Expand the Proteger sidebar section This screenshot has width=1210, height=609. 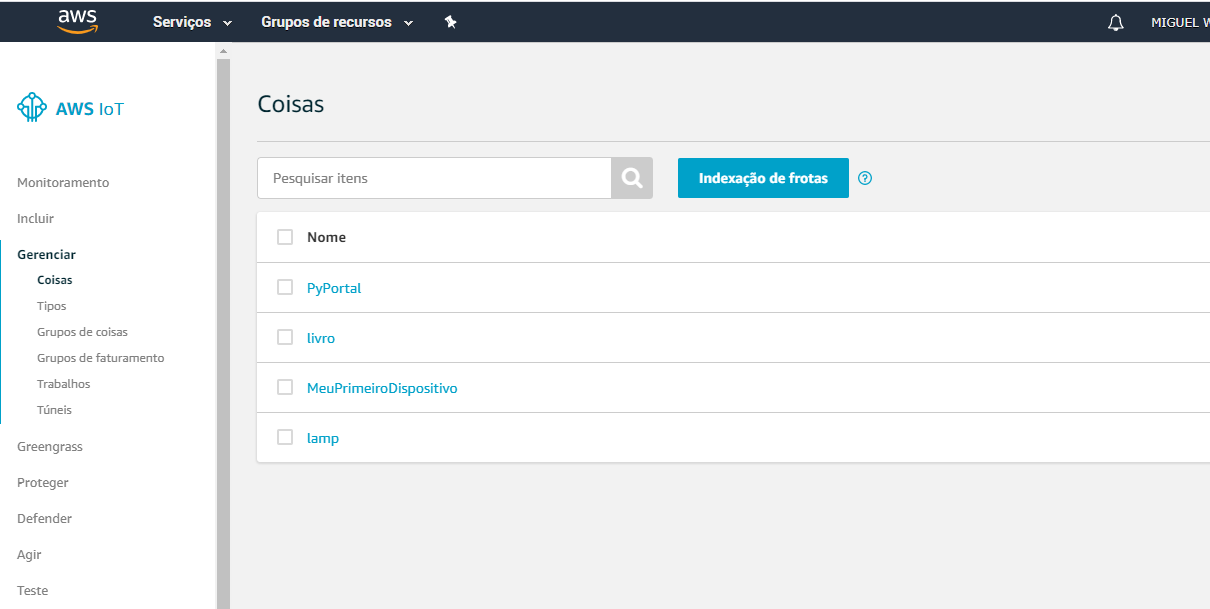[x=43, y=483]
